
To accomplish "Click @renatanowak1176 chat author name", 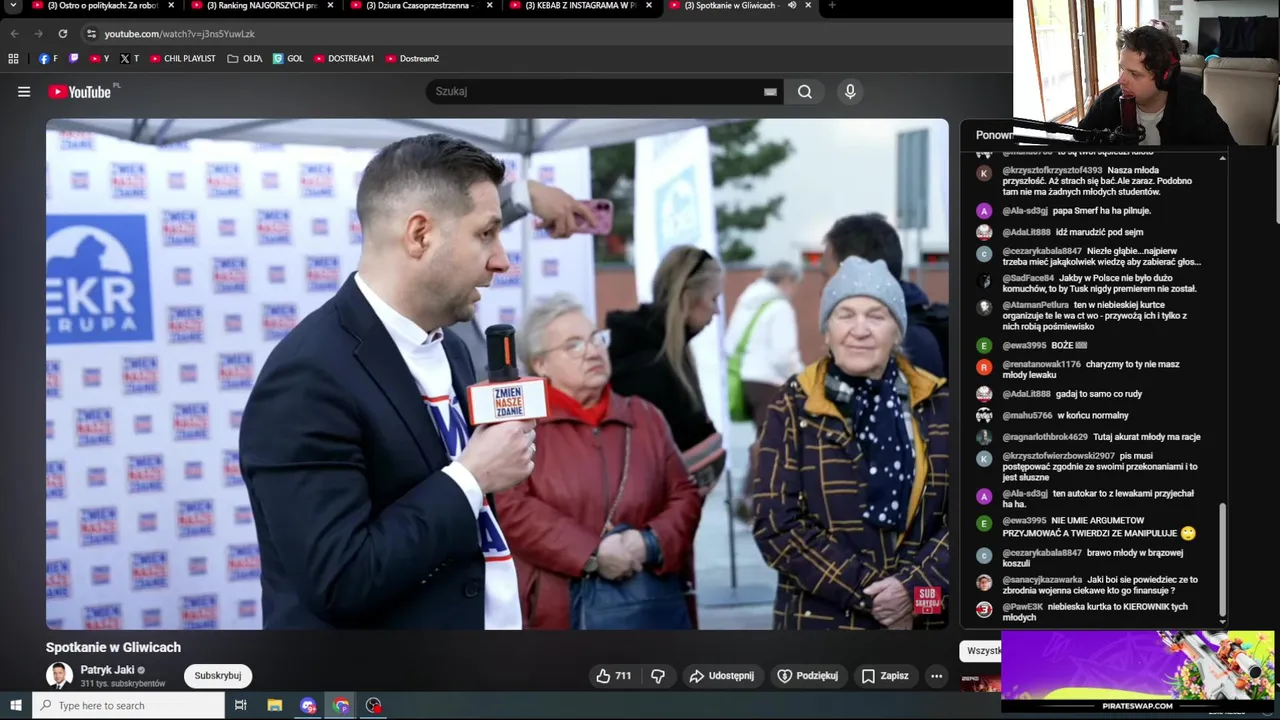I will click(1042, 365).
